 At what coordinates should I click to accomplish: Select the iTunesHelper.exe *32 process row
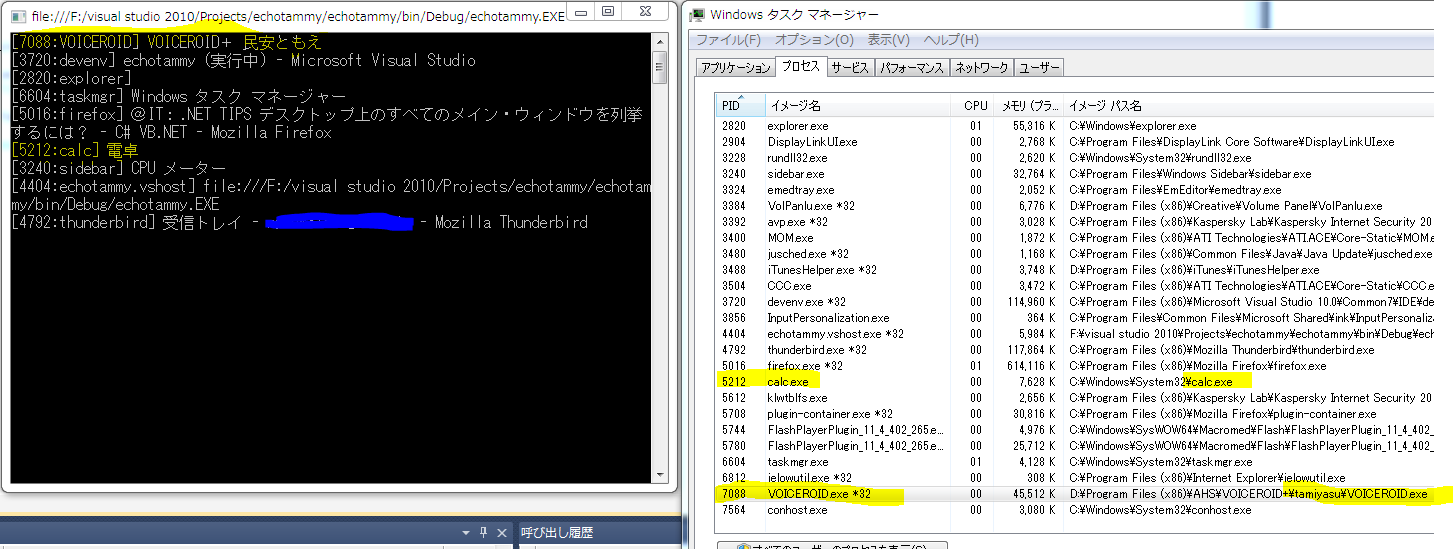point(1084,270)
